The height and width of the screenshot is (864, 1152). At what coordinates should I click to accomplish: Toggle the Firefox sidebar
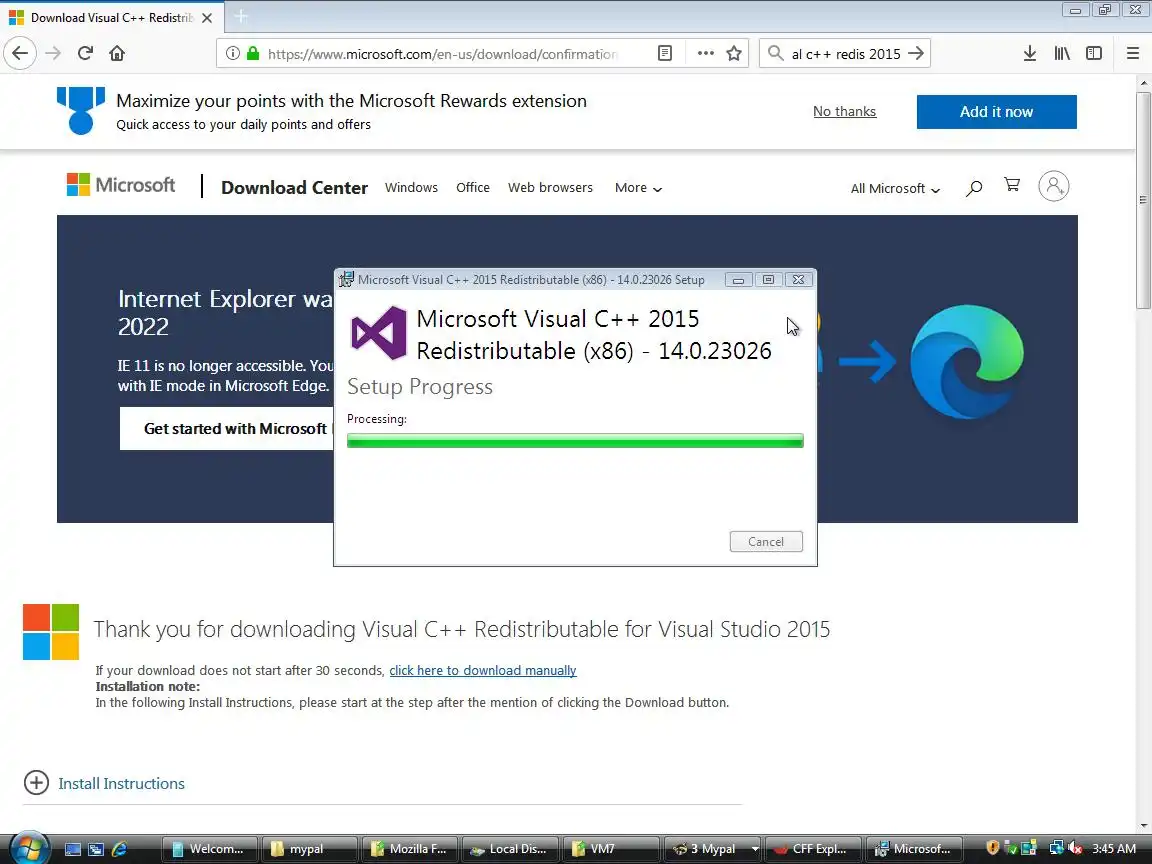coord(1094,53)
